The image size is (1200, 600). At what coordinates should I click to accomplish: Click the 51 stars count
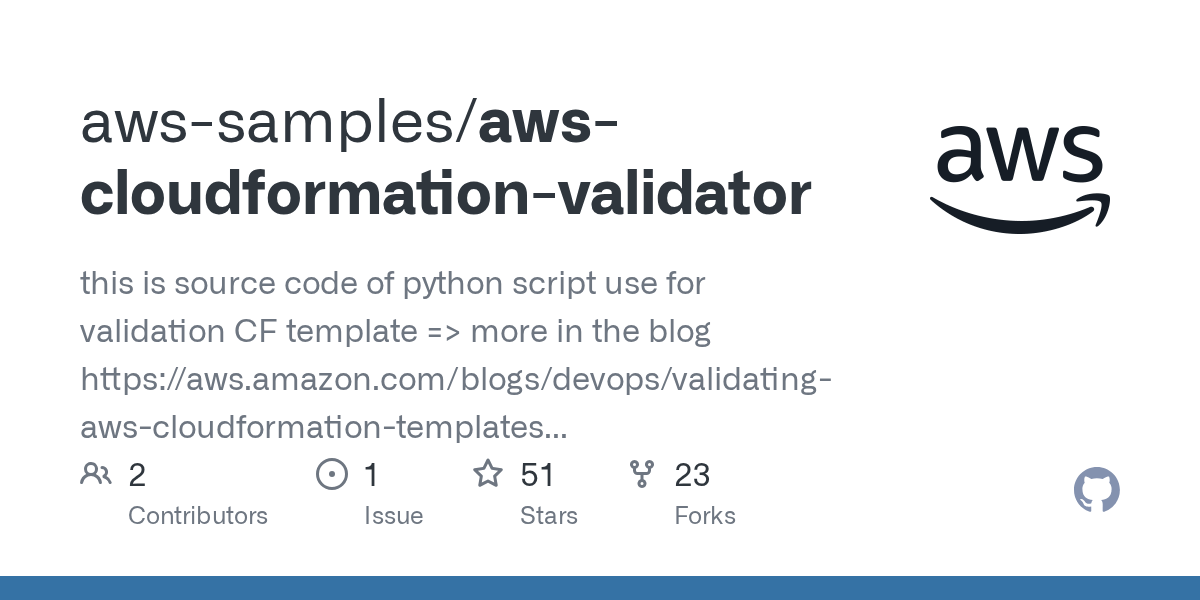pos(538,475)
